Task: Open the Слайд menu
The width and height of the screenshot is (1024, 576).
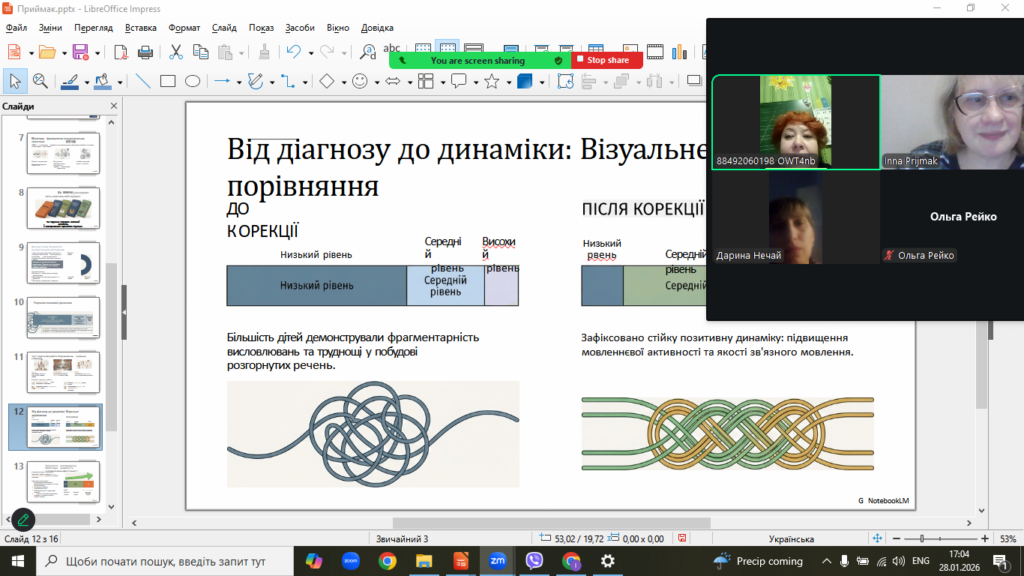Action: pyautogui.click(x=224, y=28)
